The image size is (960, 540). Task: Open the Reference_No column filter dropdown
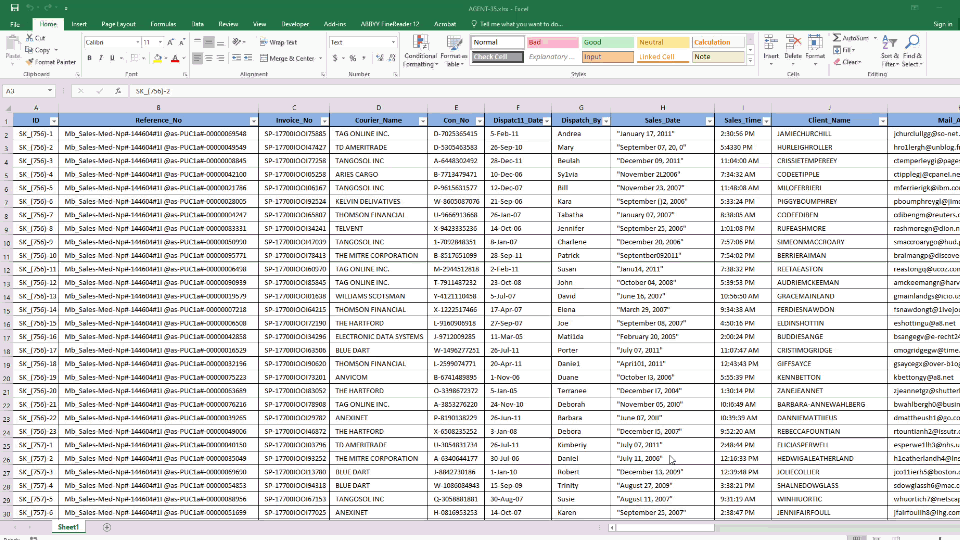click(253, 121)
